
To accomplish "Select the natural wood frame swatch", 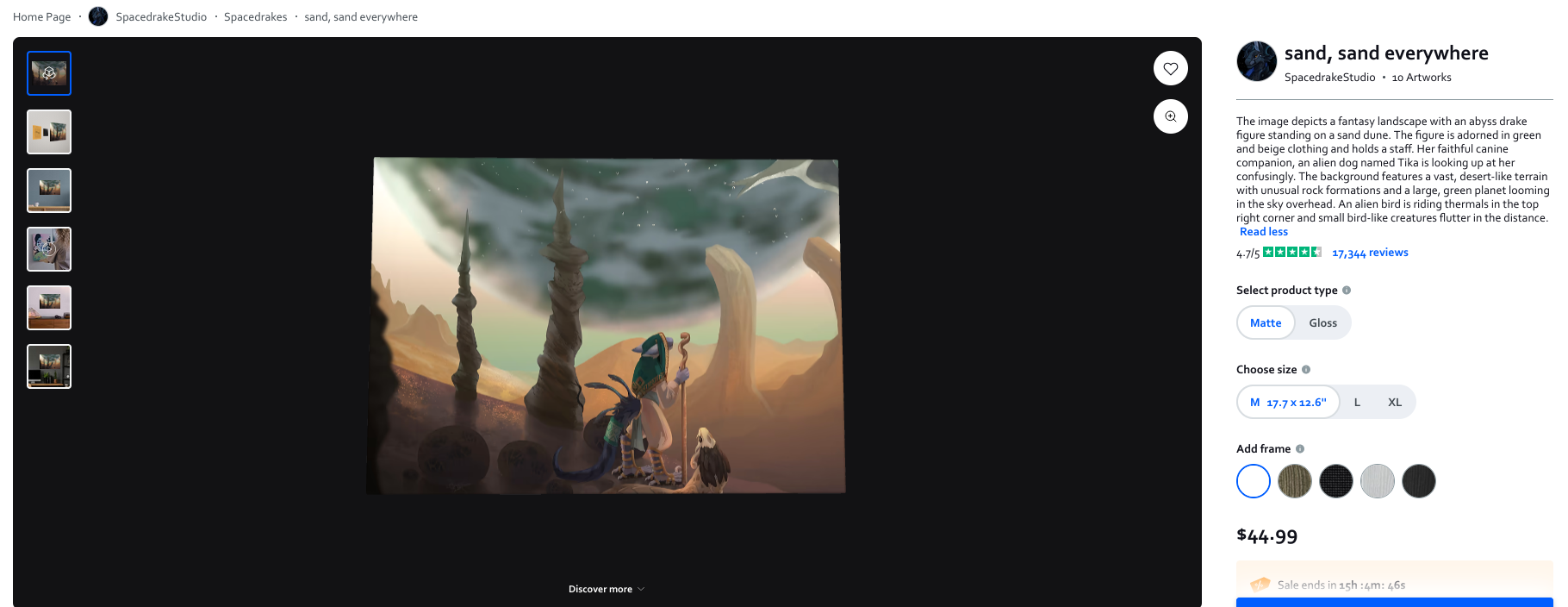I will pyautogui.click(x=1295, y=481).
